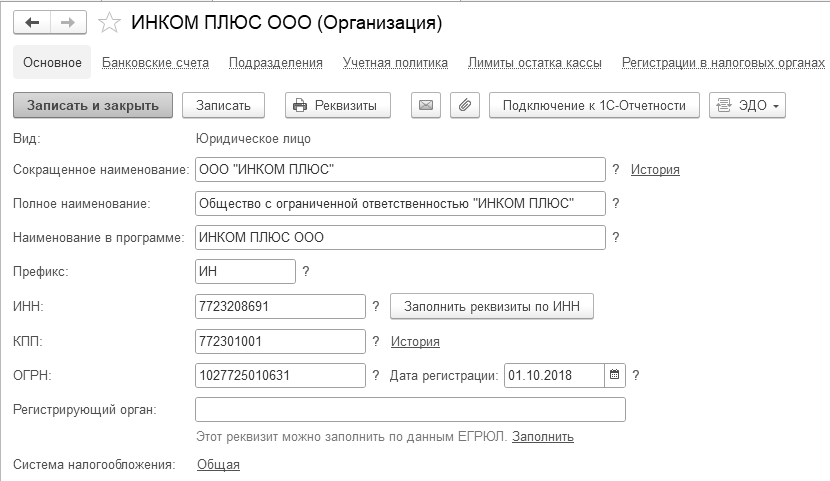Click the Общая taxation system link
830x481 pixels.
click(x=218, y=464)
